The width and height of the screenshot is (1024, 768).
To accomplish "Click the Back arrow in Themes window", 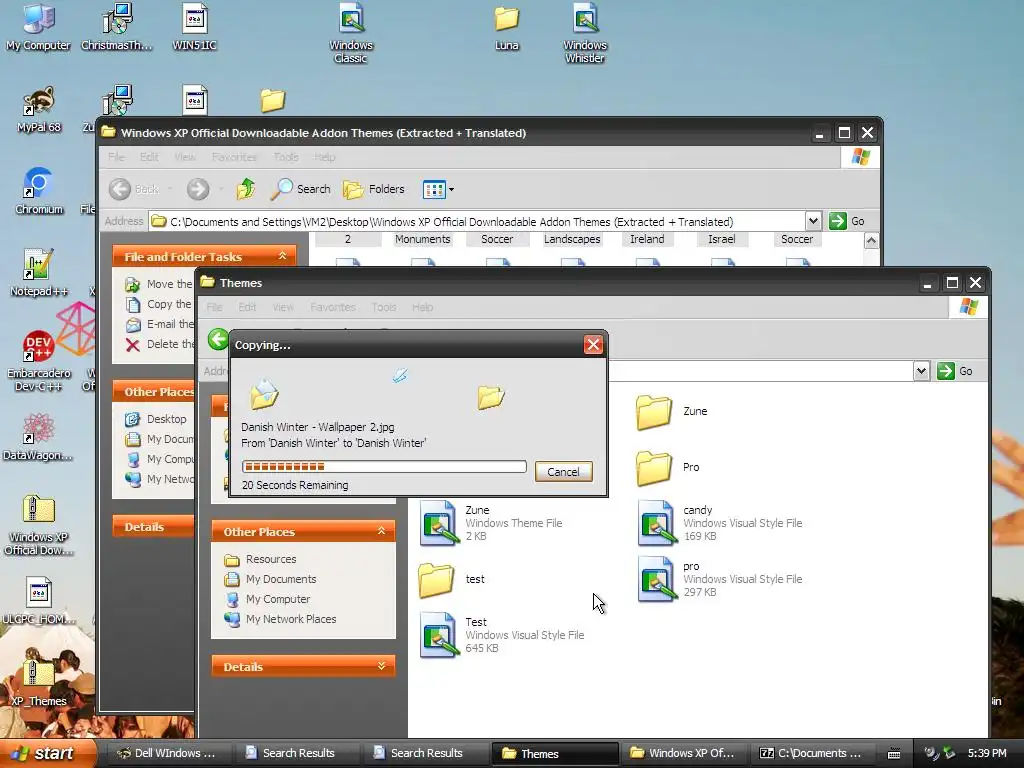I will 218,340.
